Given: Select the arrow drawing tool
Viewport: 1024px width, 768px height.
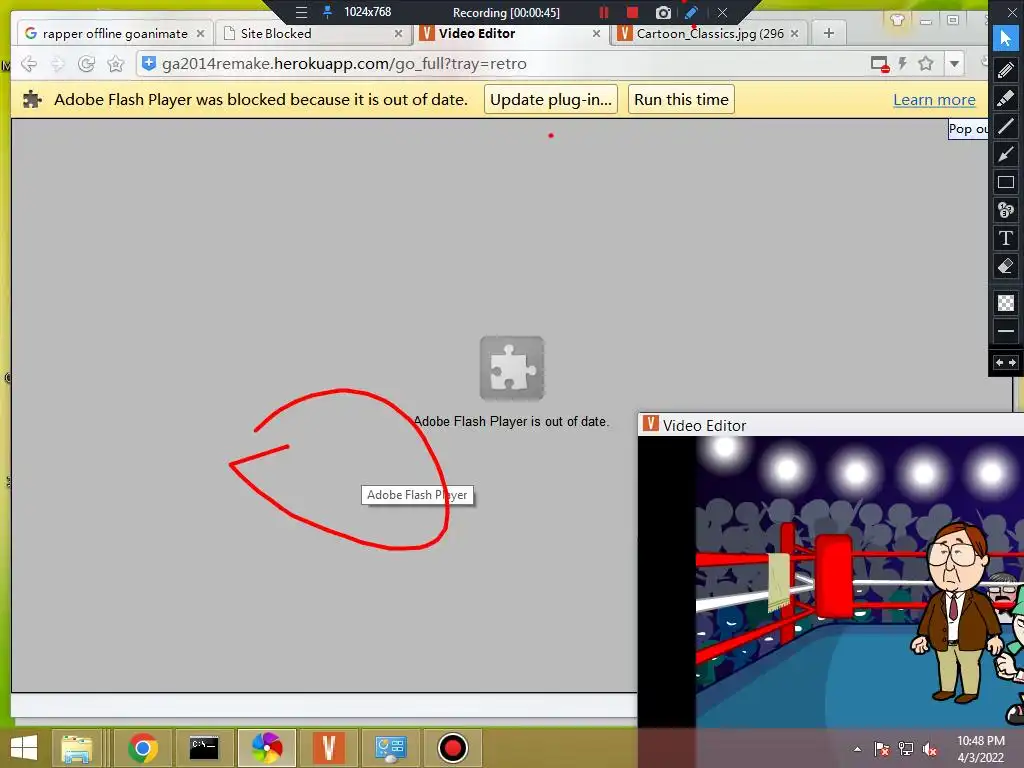Looking at the screenshot, I should point(1006,154).
